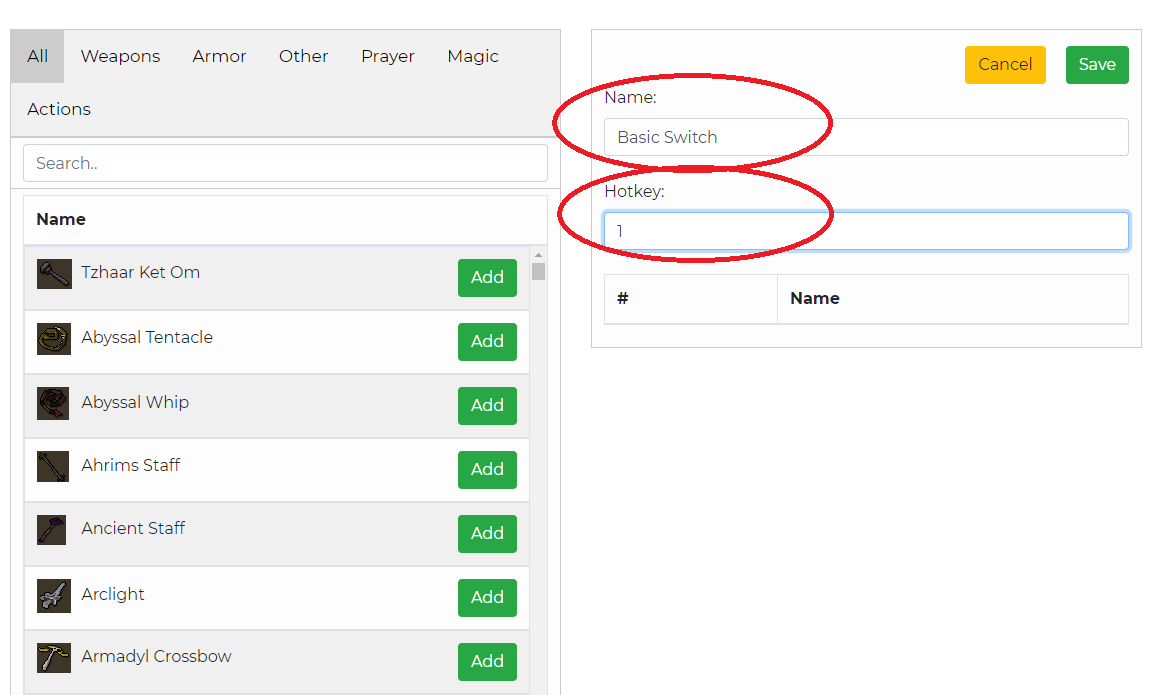Click the Name: label above Basic Switch
Viewport: 1154px width, 695px height.
pos(631,97)
